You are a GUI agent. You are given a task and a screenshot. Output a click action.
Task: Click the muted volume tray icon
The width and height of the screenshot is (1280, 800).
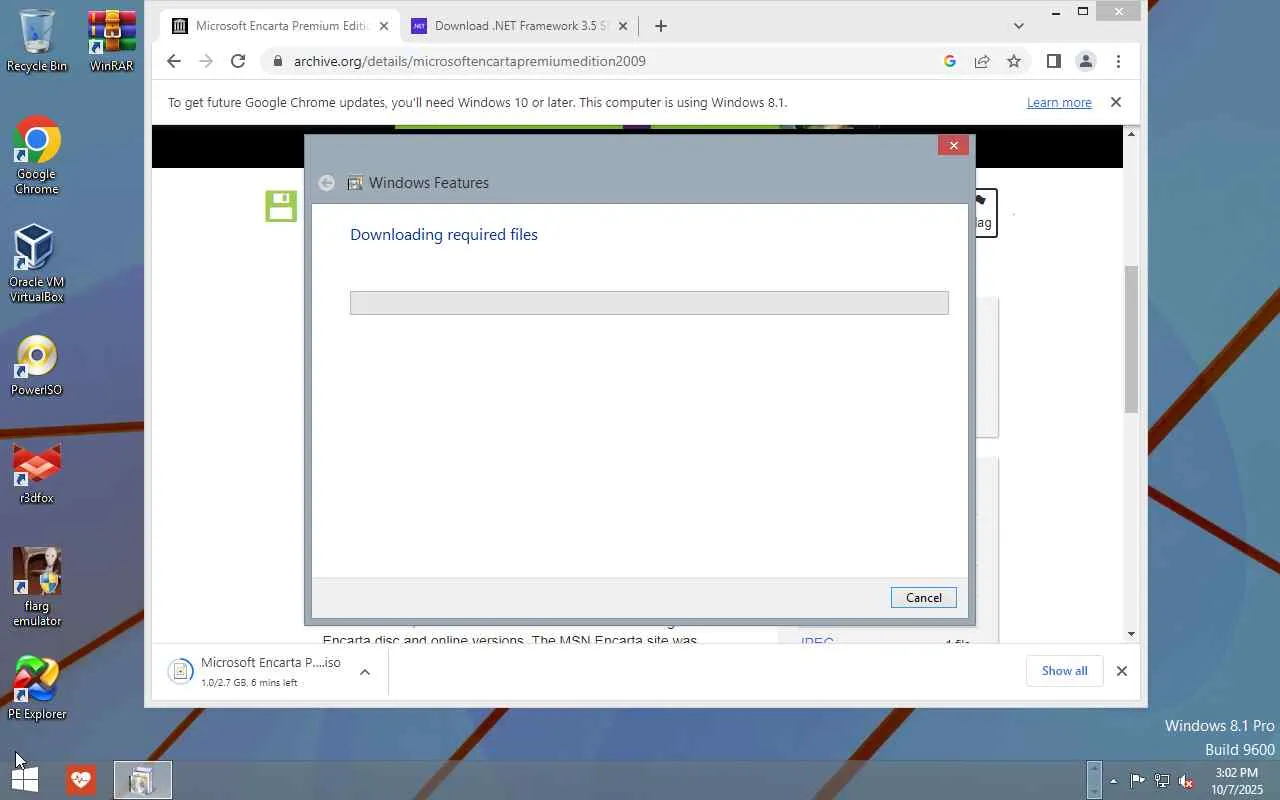click(1186, 781)
